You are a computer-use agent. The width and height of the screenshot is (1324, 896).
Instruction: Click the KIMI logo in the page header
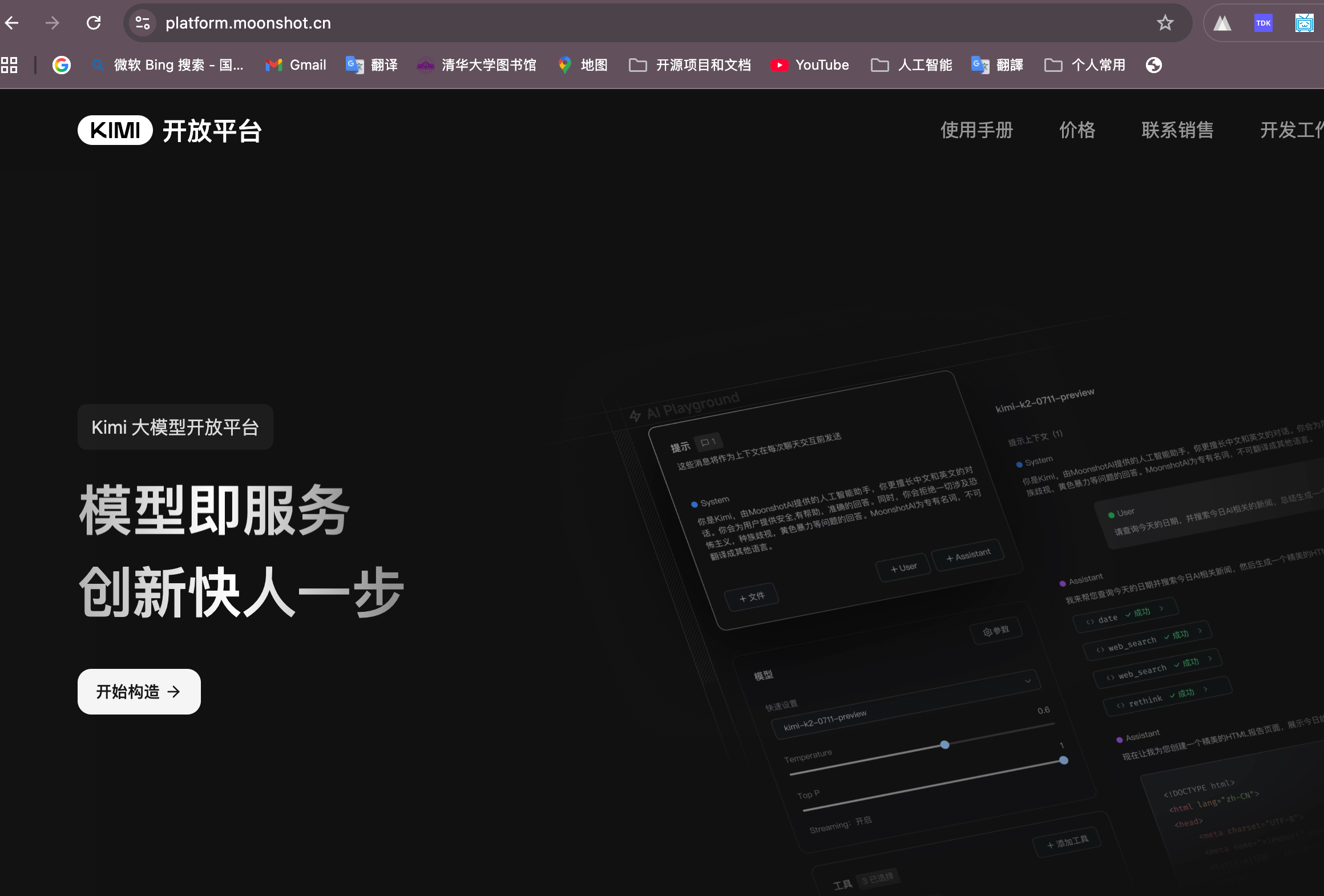(x=114, y=130)
